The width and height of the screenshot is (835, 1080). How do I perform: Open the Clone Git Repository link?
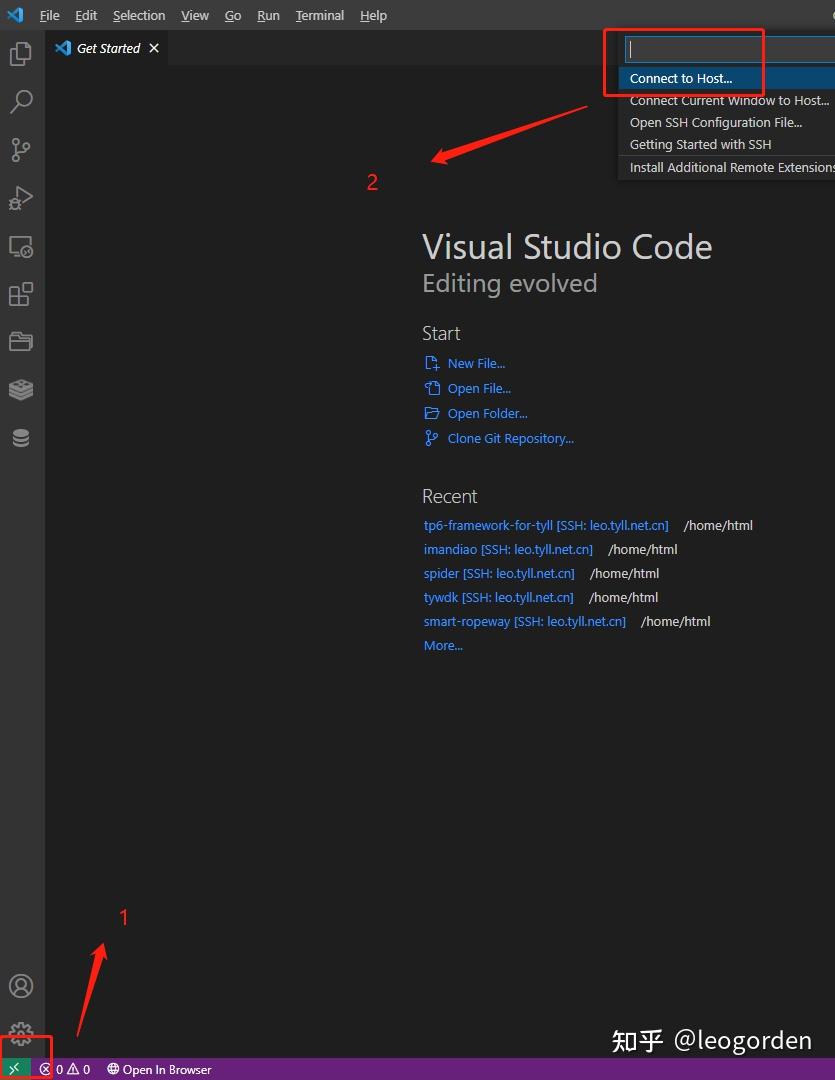pos(509,438)
